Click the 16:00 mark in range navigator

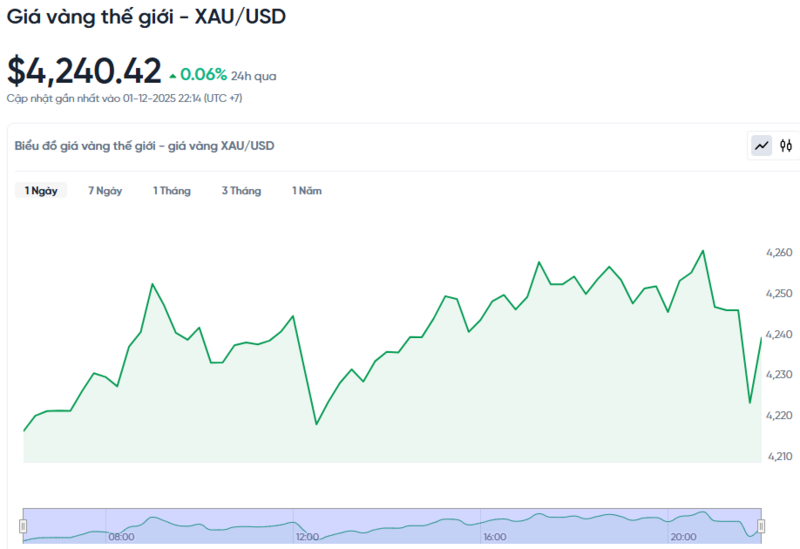click(x=494, y=537)
